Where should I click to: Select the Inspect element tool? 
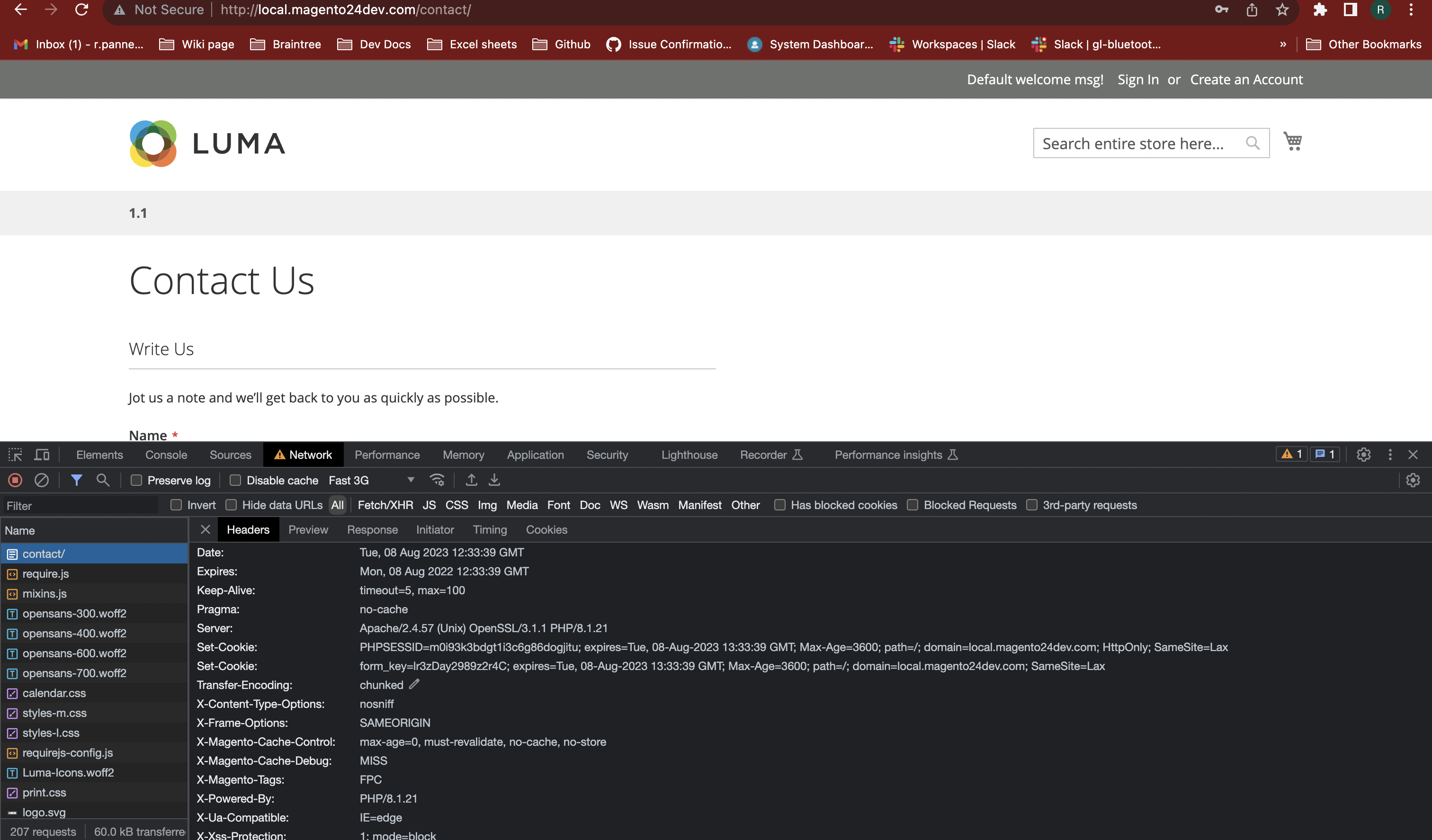15,454
